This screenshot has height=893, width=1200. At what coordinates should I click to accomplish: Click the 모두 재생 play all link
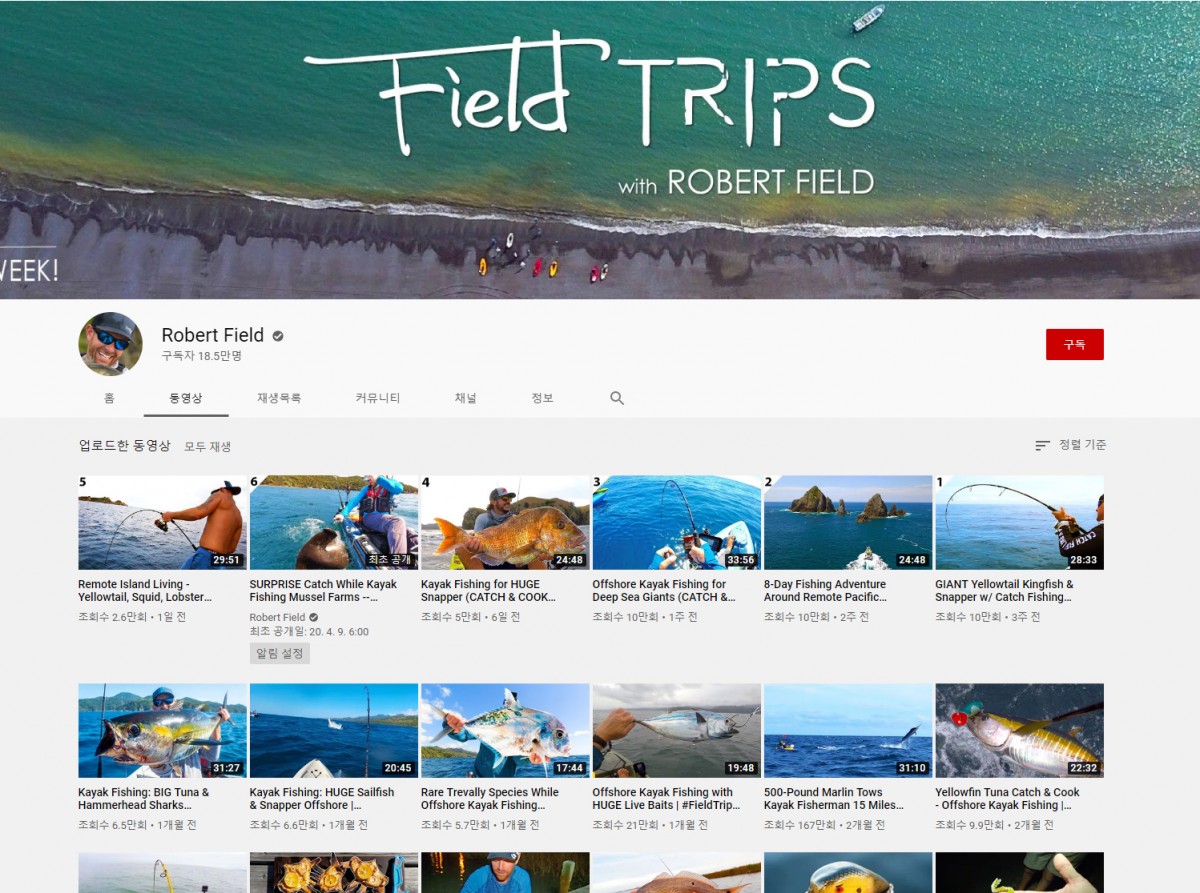(207, 447)
